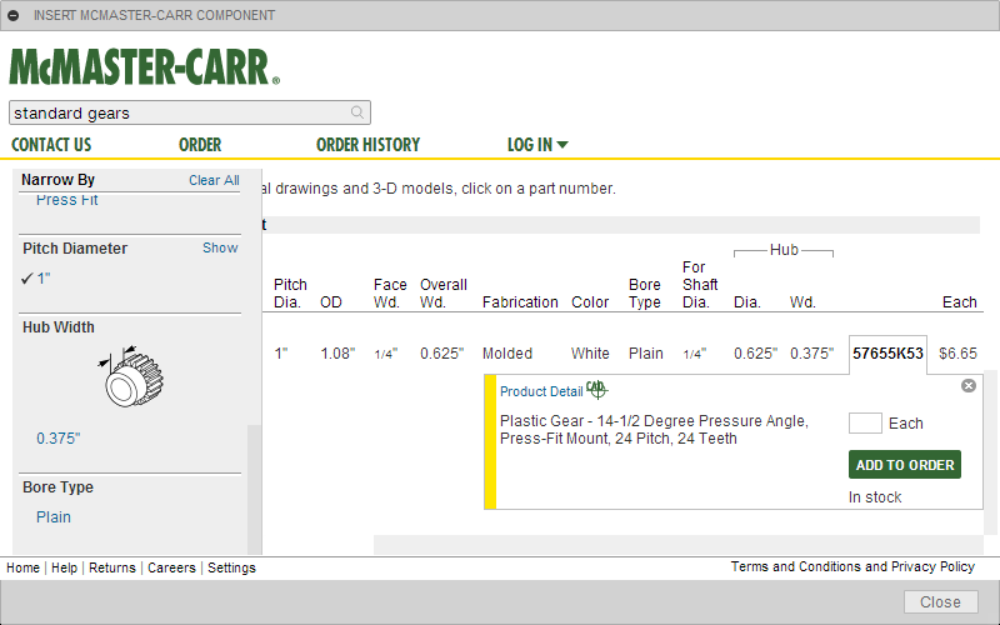Open the Log In dropdown

(537, 145)
